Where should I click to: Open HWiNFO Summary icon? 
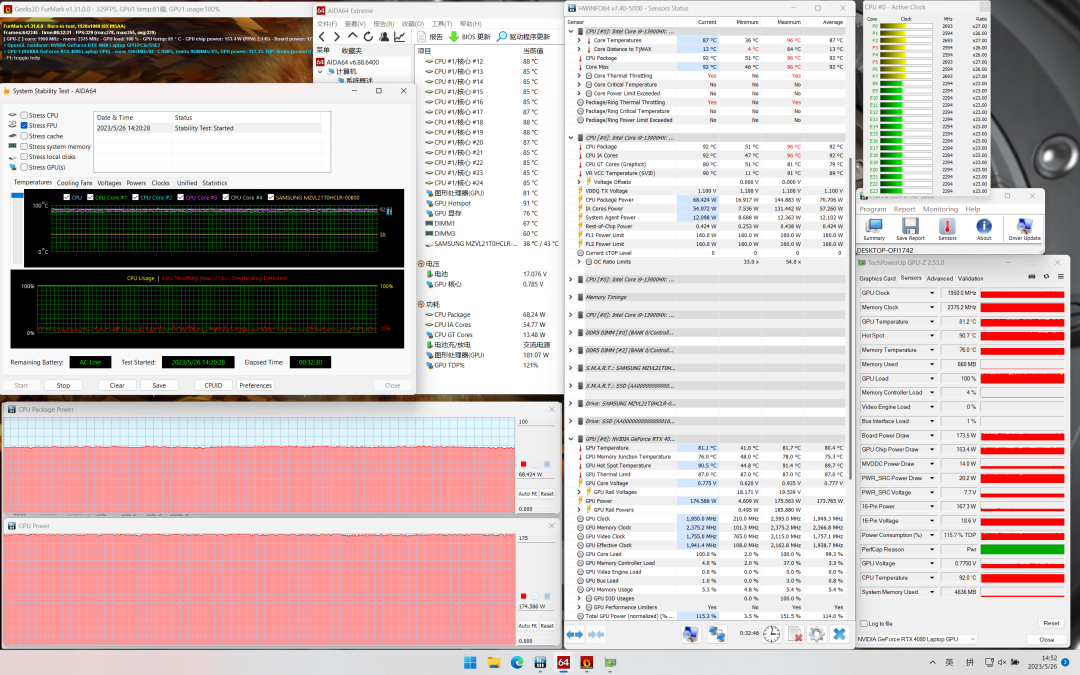click(x=873, y=227)
